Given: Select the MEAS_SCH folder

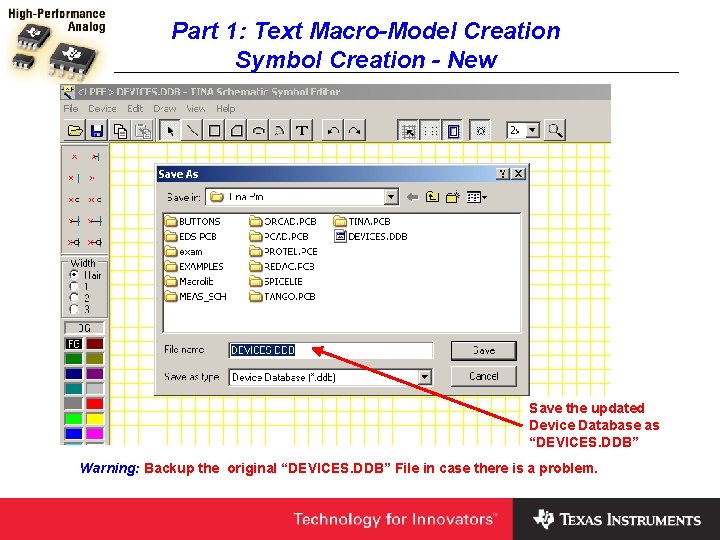Looking at the screenshot, I should [196, 297].
